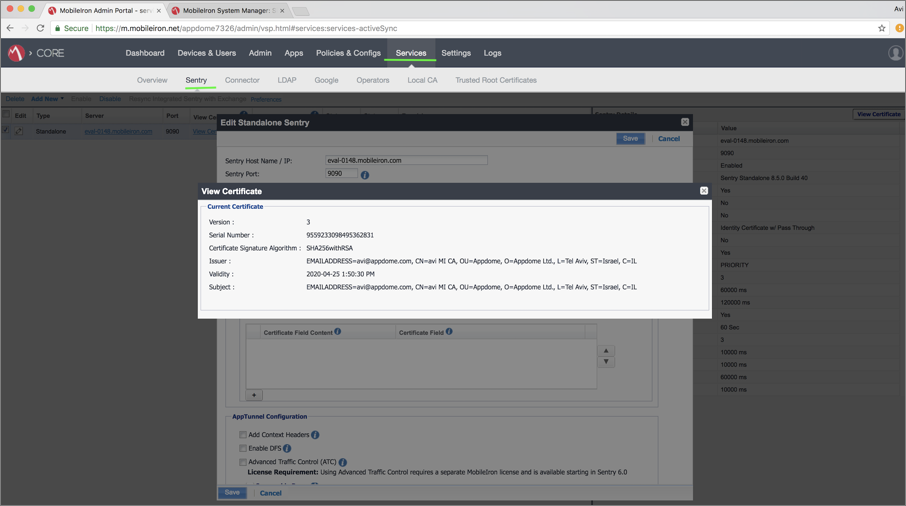Click the Enable DFS info icon
Screen dimensions: 906x506
pyautogui.click(x=287, y=448)
